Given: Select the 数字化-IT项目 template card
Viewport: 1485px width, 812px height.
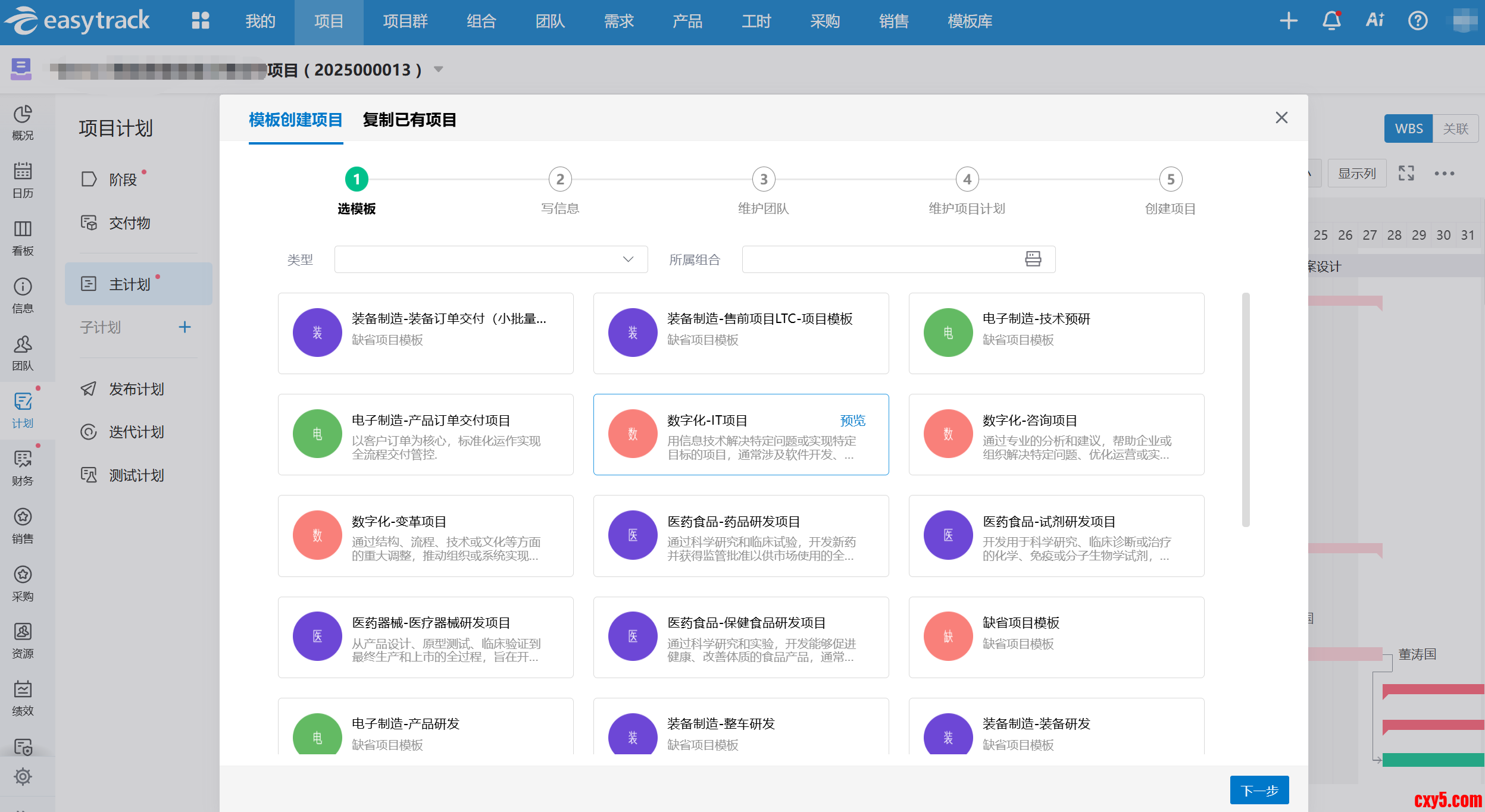Looking at the screenshot, I should click(x=740, y=434).
